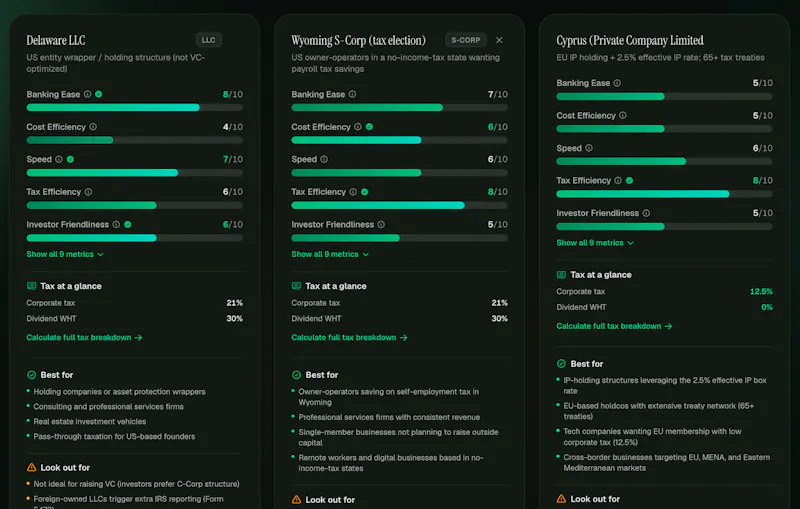Click Delaware Banking Ease progress bar
800x509 pixels.
(135, 108)
